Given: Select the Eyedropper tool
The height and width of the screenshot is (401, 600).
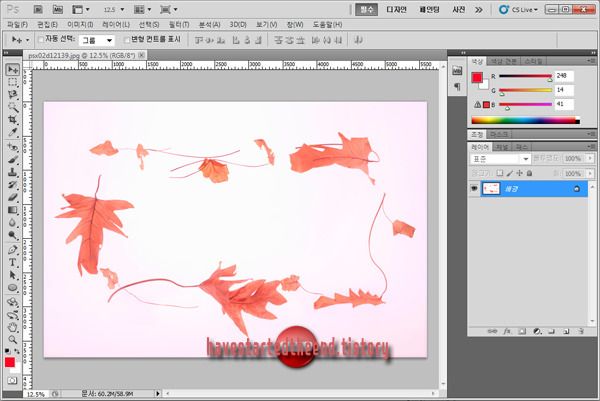Looking at the screenshot, I should point(13,132).
